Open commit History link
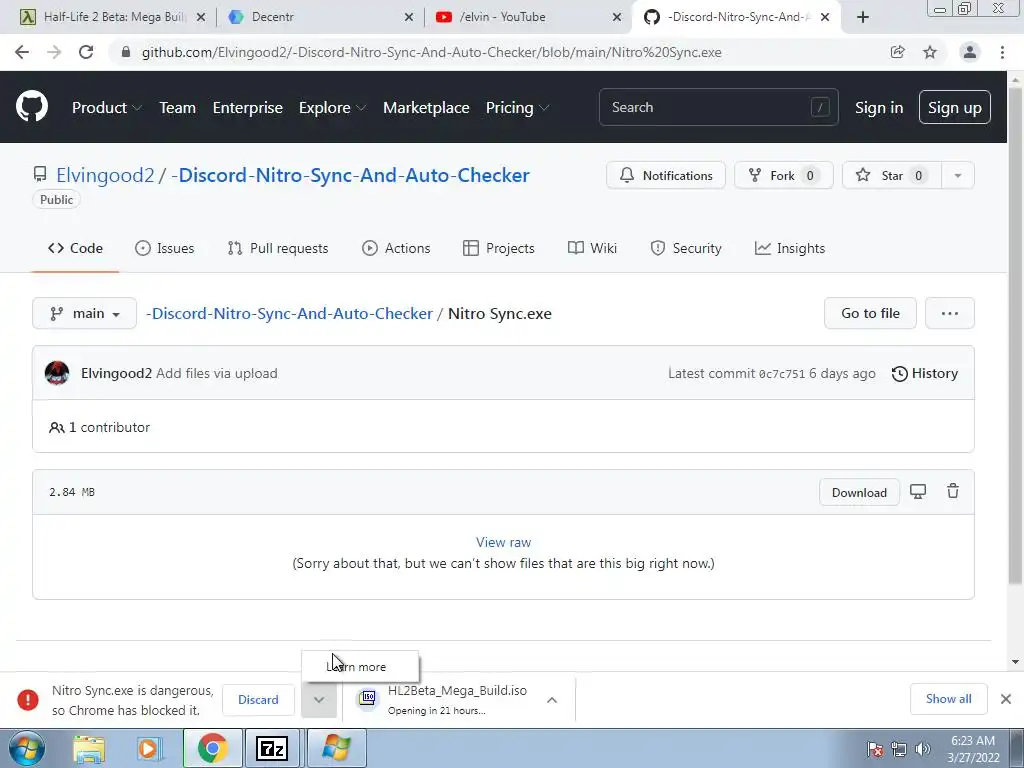This screenshot has height=768, width=1024. coord(925,374)
